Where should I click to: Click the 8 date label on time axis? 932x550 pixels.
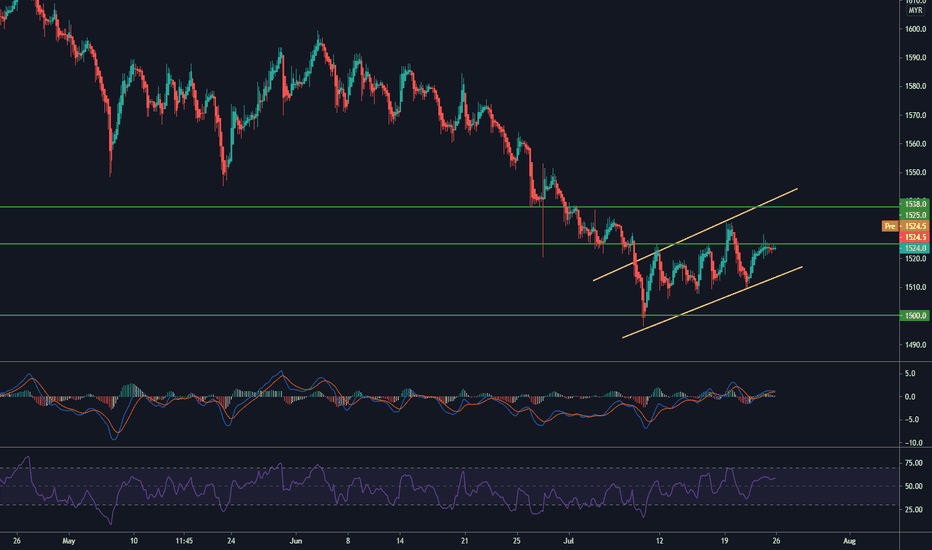(348, 541)
